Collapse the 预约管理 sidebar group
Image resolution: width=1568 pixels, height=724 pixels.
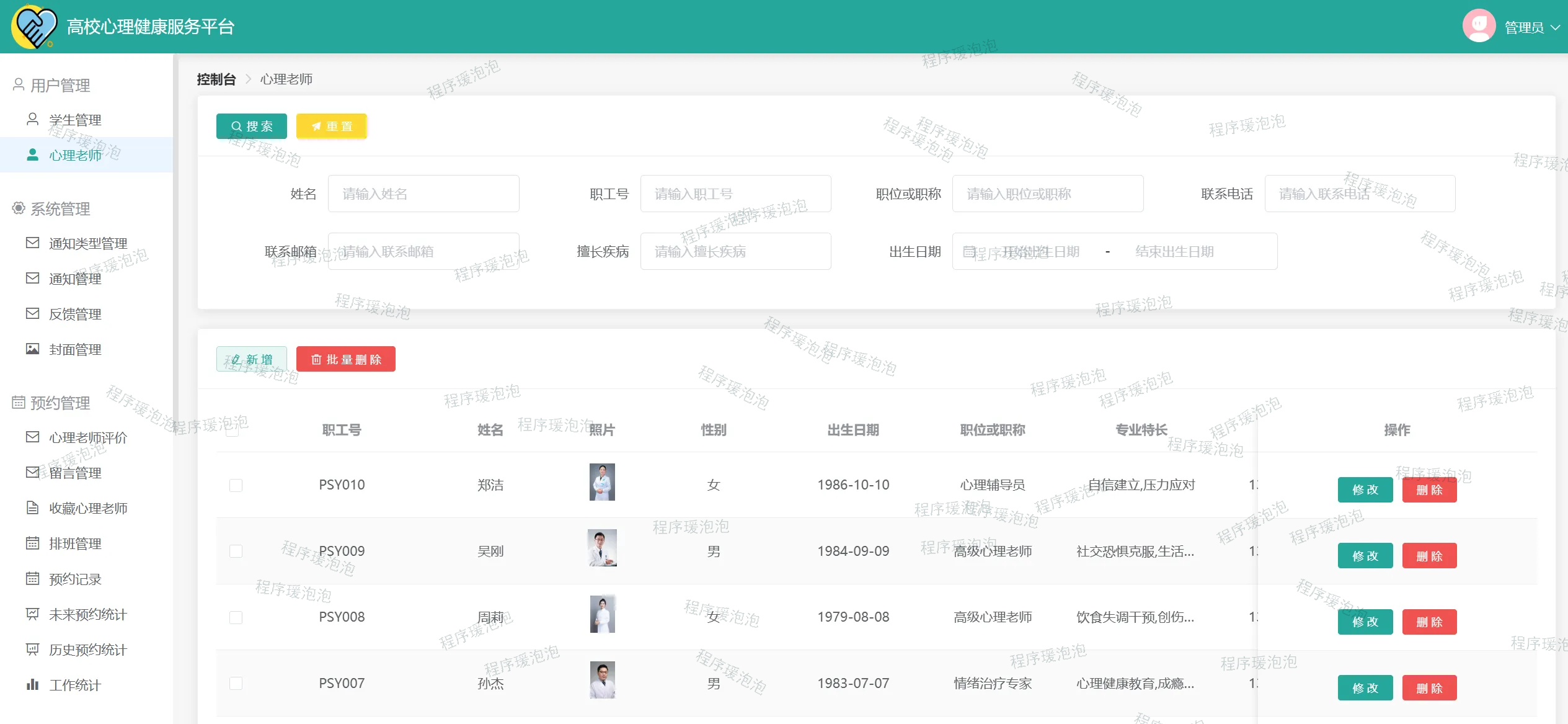pyautogui.click(x=60, y=403)
